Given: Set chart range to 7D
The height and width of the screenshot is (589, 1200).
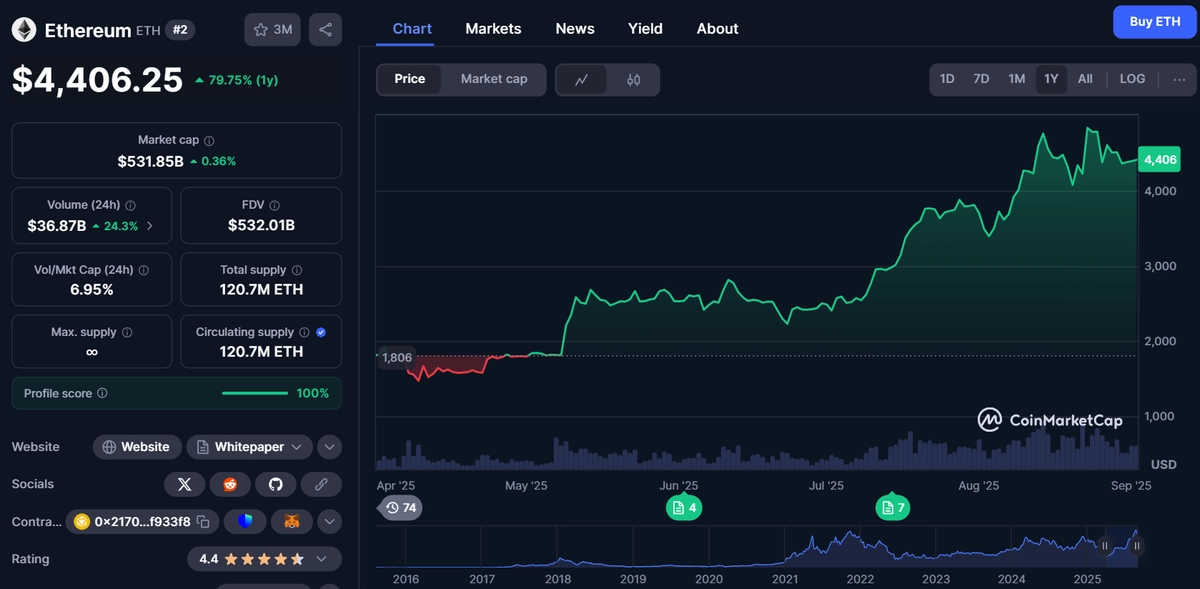Looking at the screenshot, I should (981, 79).
